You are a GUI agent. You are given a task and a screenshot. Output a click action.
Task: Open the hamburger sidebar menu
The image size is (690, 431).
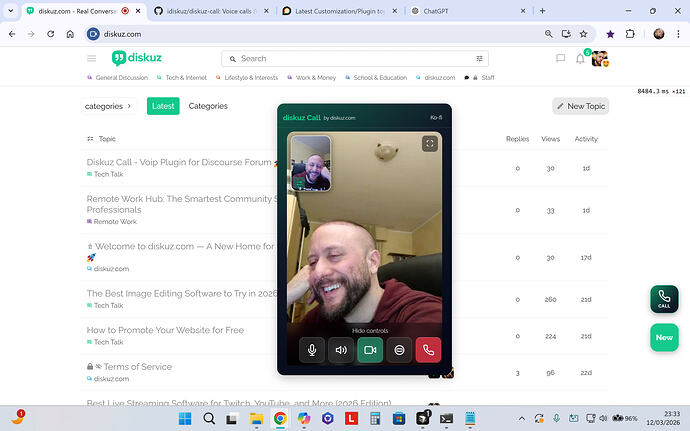click(92, 59)
